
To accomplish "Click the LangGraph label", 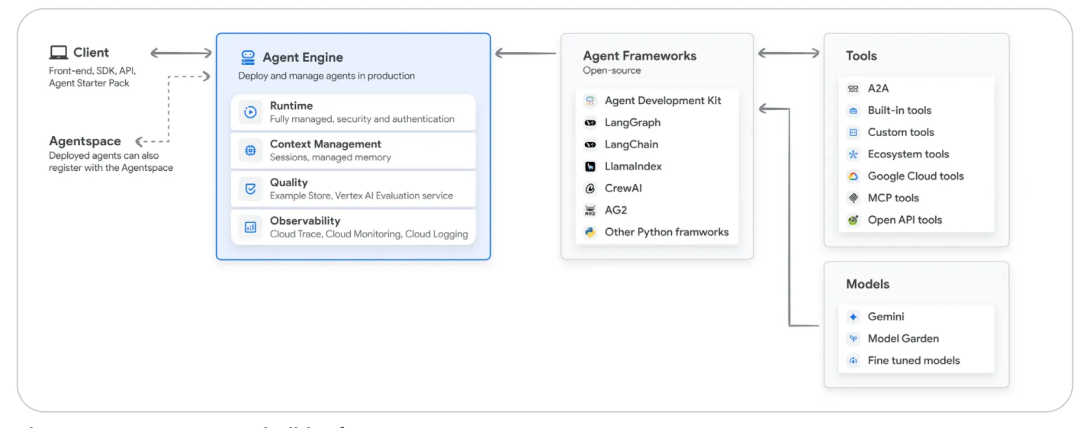I will (x=632, y=123).
